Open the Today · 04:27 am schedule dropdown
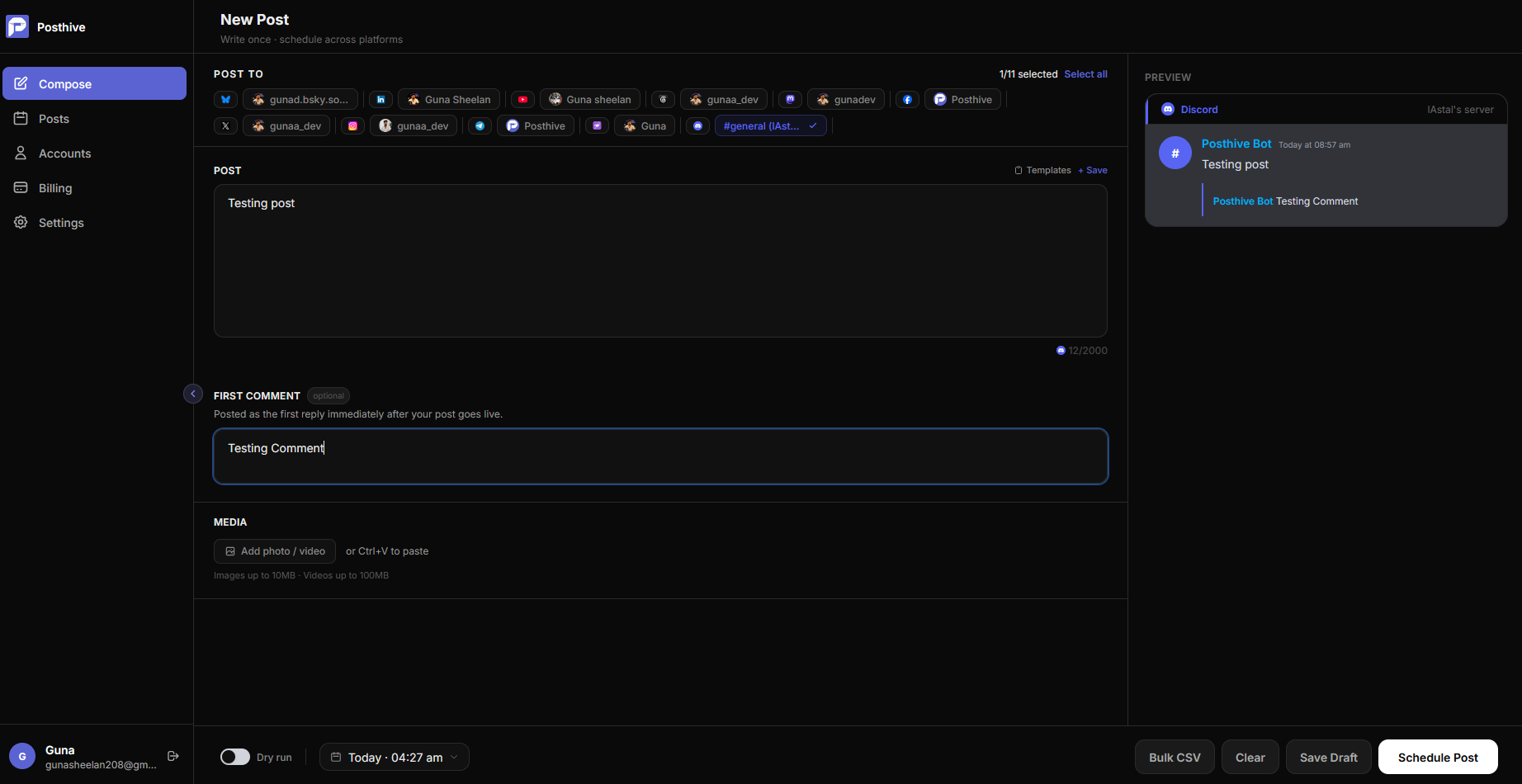The image size is (1522, 784). (x=395, y=757)
